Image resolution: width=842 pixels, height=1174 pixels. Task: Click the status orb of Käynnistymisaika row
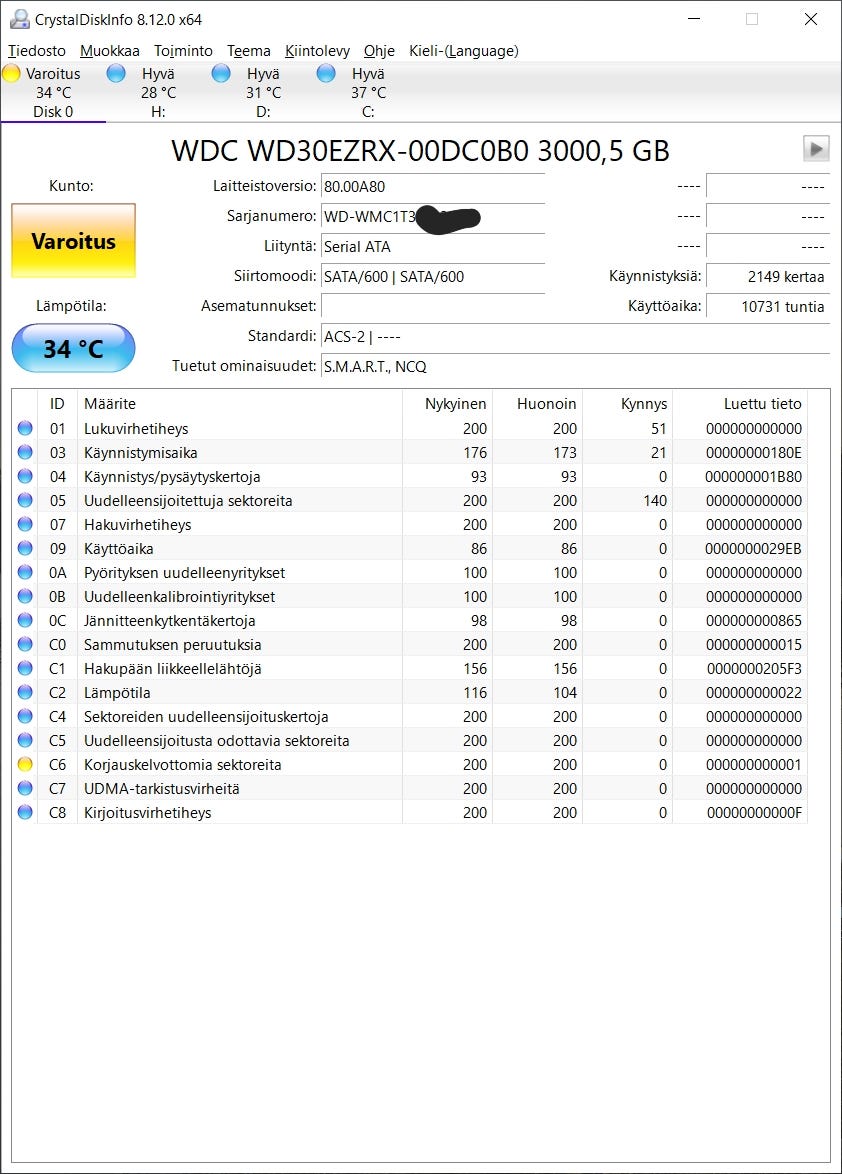[25, 452]
